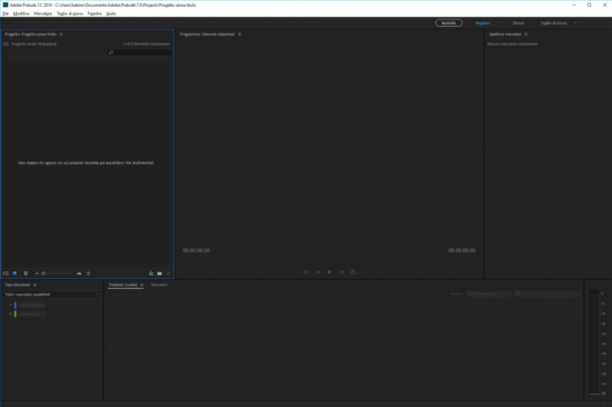Image resolution: width=612 pixels, height=407 pixels.
Task: Open the Timeline panel menu icon
Action: point(142,285)
